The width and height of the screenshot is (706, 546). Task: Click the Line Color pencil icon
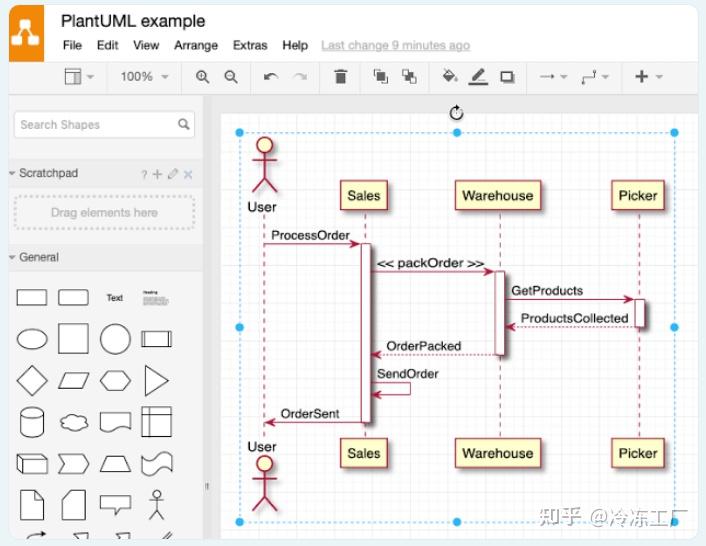pyautogui.click(x=478, y=77)
